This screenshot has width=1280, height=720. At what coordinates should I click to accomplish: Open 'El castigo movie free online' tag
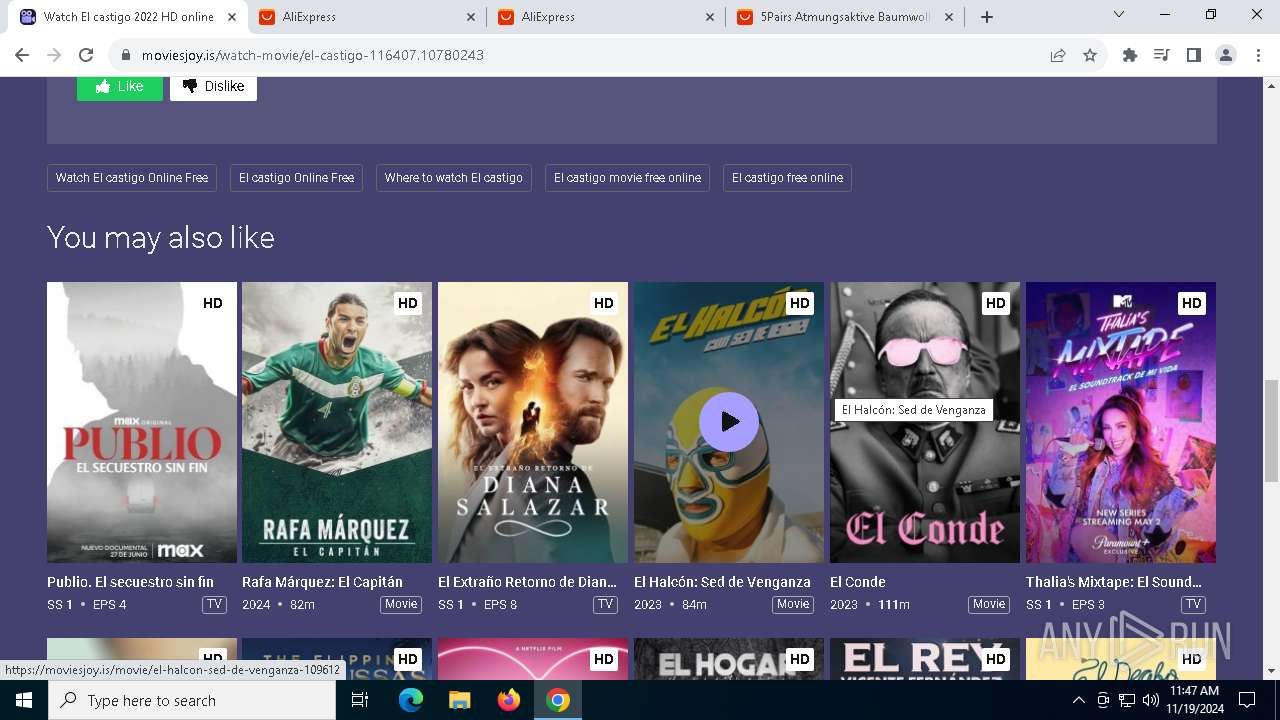coord(628,178)
